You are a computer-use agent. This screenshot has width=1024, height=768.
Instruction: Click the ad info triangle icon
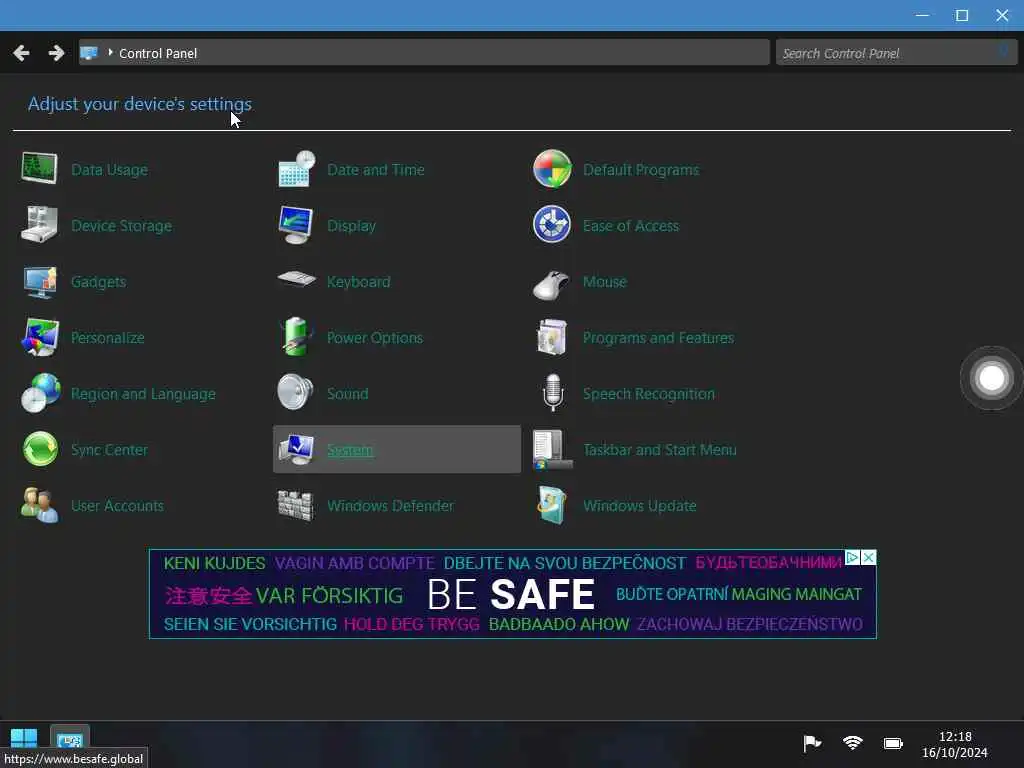click(x=852, y=558)
